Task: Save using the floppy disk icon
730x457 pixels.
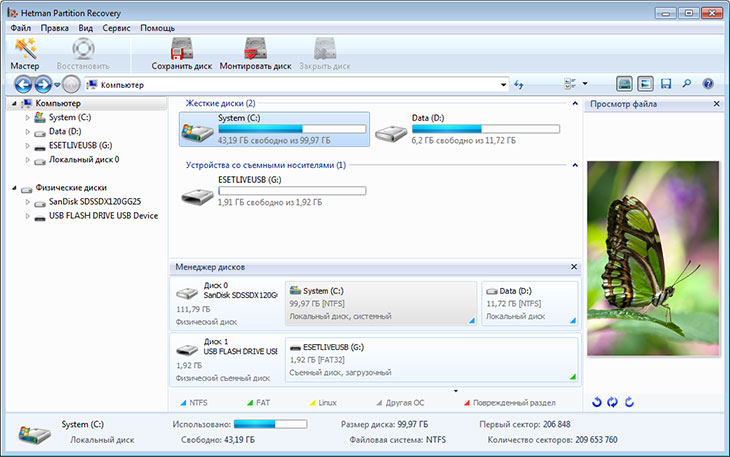Action: (x=666, y=84)
